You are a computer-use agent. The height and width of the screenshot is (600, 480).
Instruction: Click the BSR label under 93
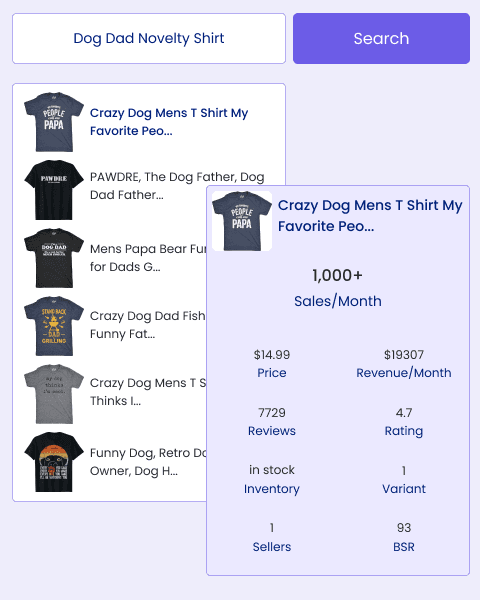404,547
